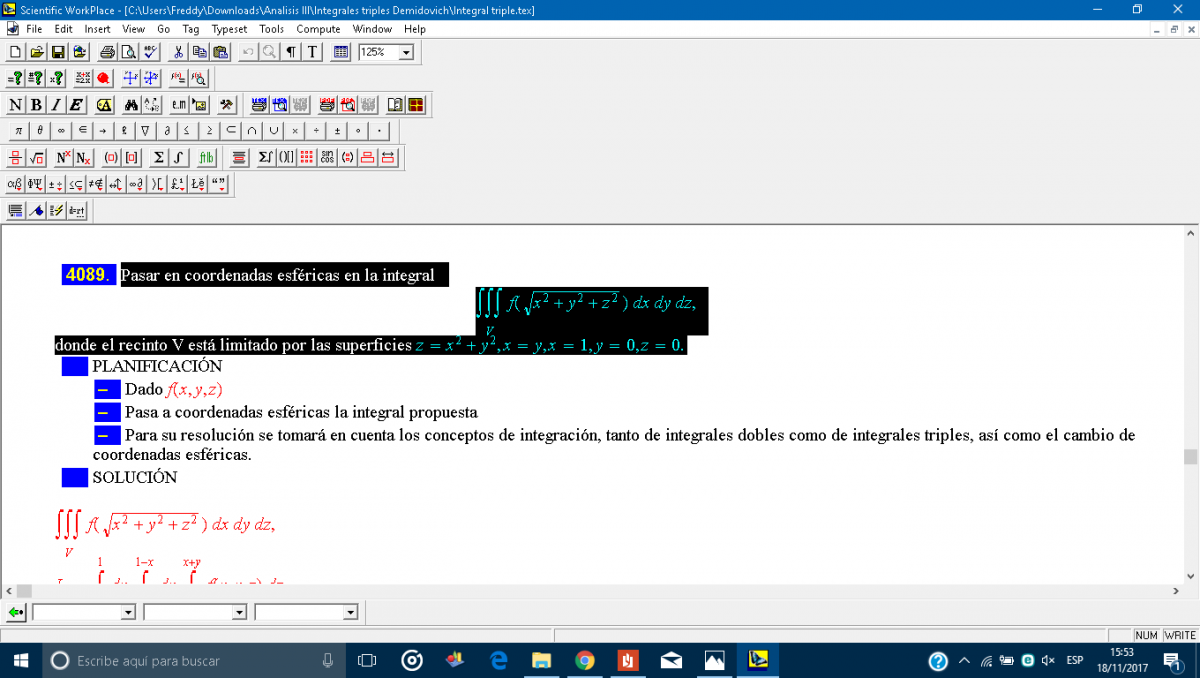Viewport: 1200px width, 678px height.
Task: Insert the pi symbol
Action: point(18,131)
